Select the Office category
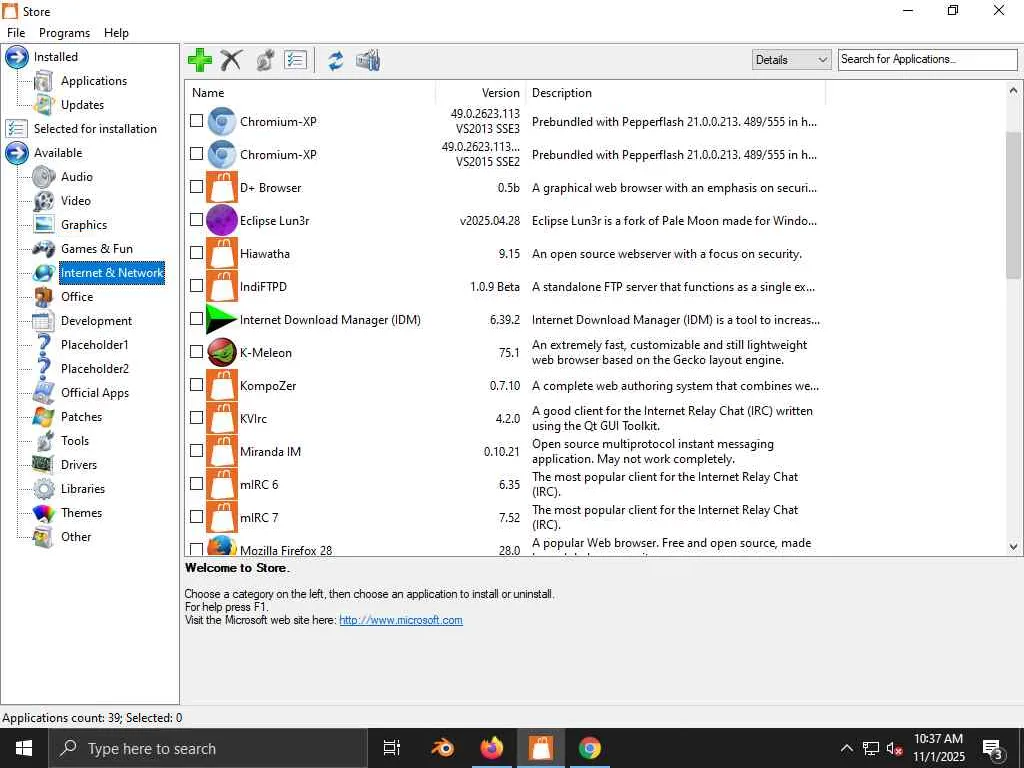The image size is (1024, 768). coord(76,297)
